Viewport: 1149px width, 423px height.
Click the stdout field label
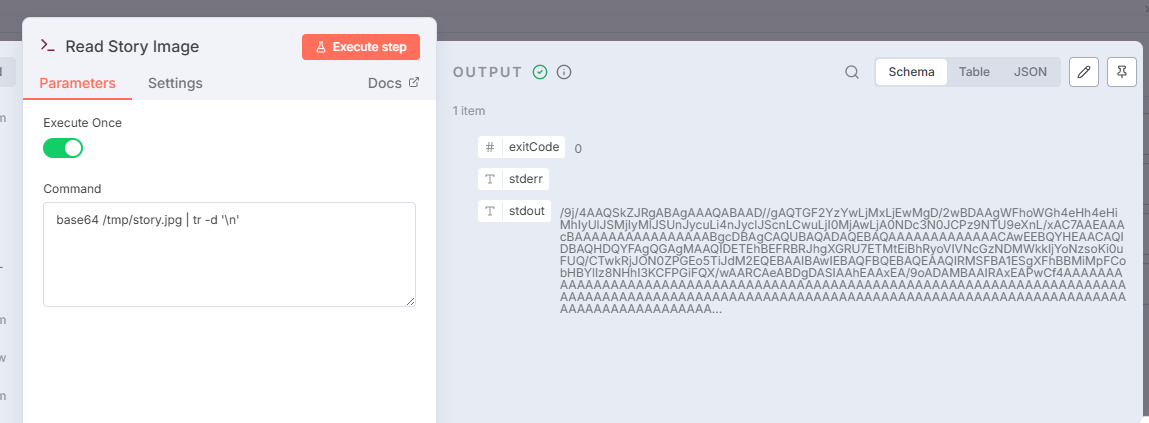(527, 211)
